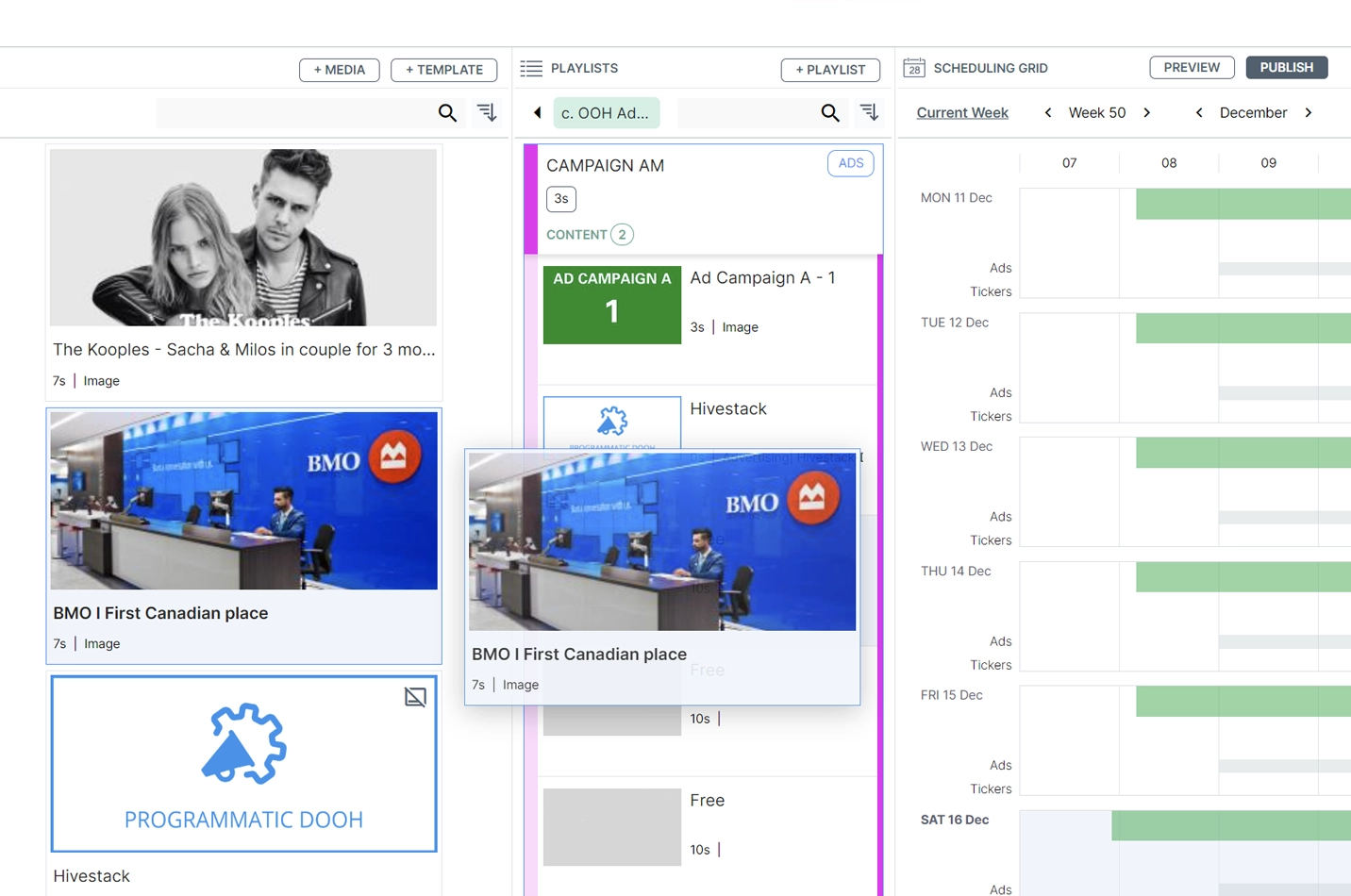Image resolution: width=1351 pixels, height=896 pixels.
Task: Select BMO First Canadian place card in media library
Action: [243, 536]
